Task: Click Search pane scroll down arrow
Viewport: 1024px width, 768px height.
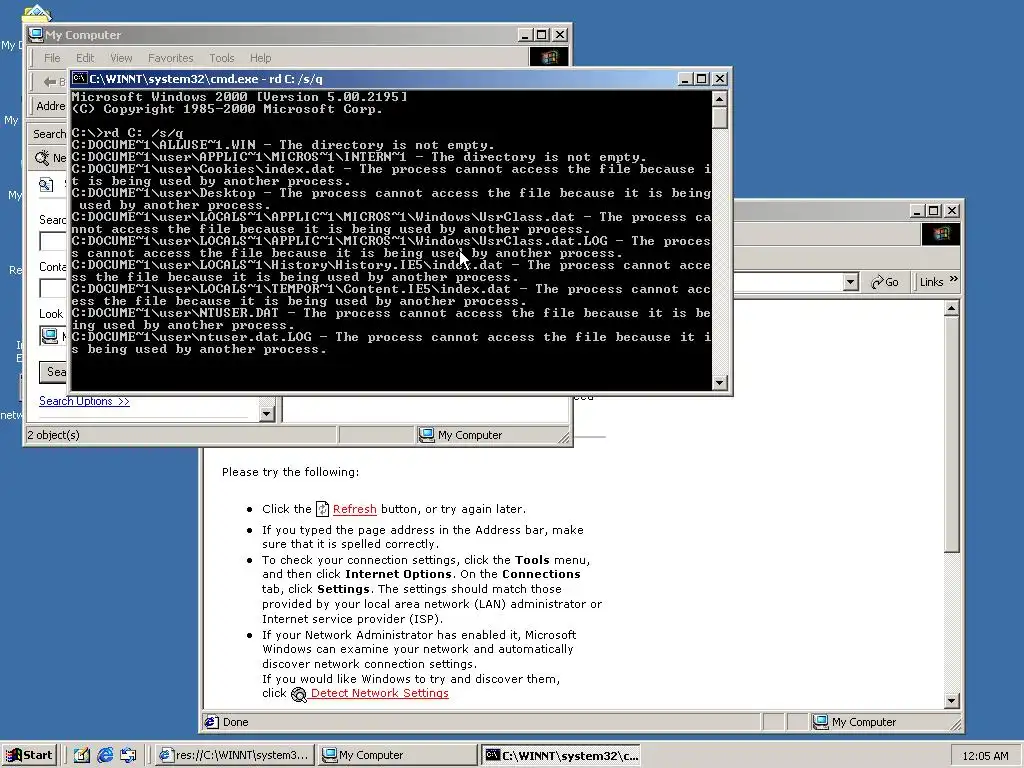Action: click(266, 414)
